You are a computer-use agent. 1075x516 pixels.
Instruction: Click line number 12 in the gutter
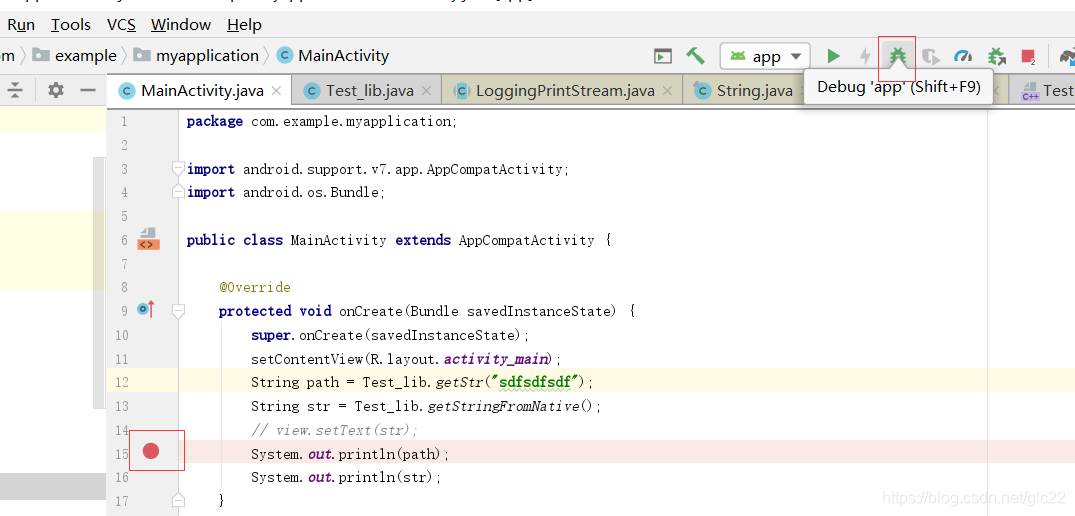[x=121, y=382]
